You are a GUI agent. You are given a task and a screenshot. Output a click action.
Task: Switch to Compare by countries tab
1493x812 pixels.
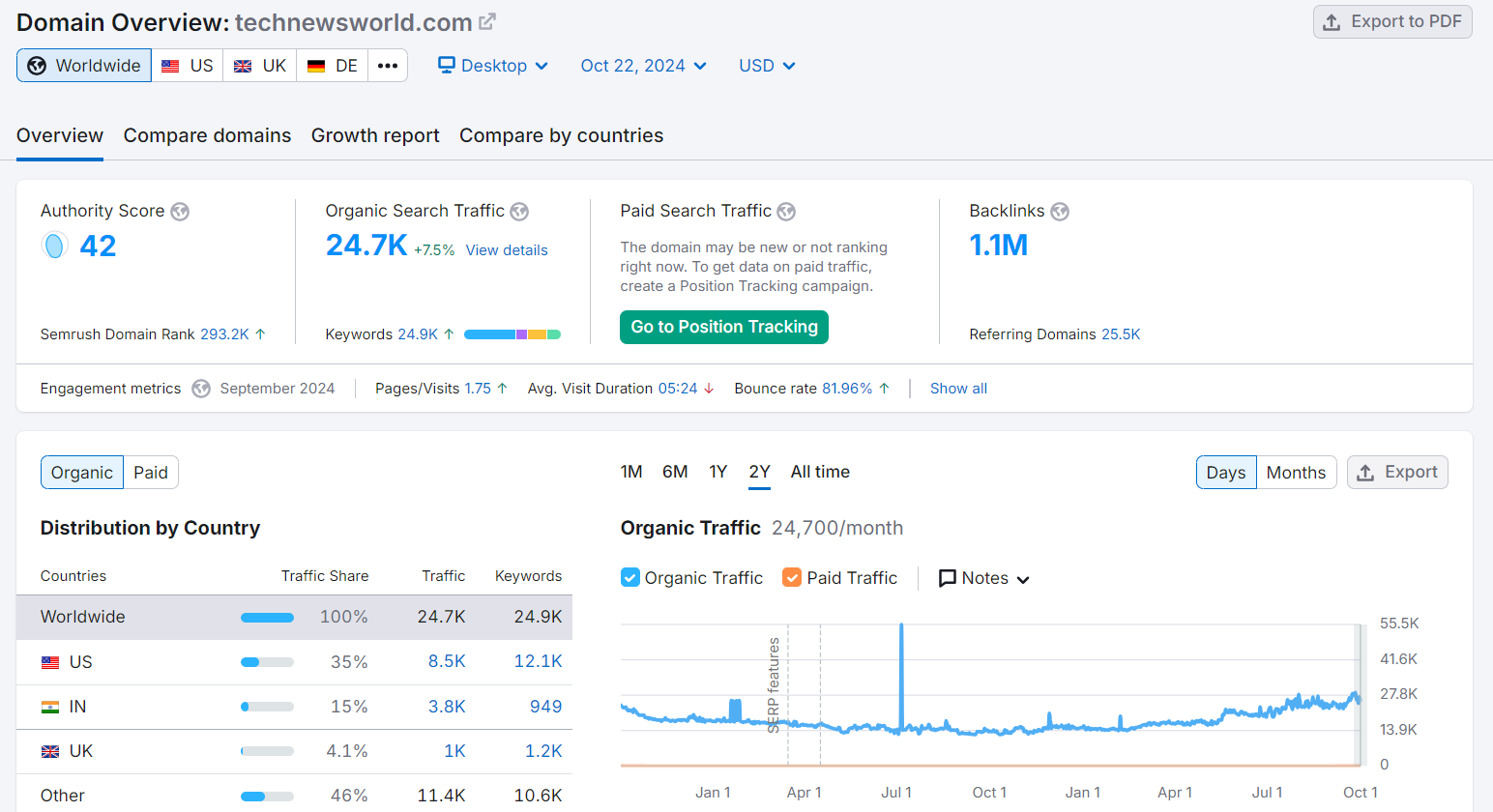tap(561, 135)
